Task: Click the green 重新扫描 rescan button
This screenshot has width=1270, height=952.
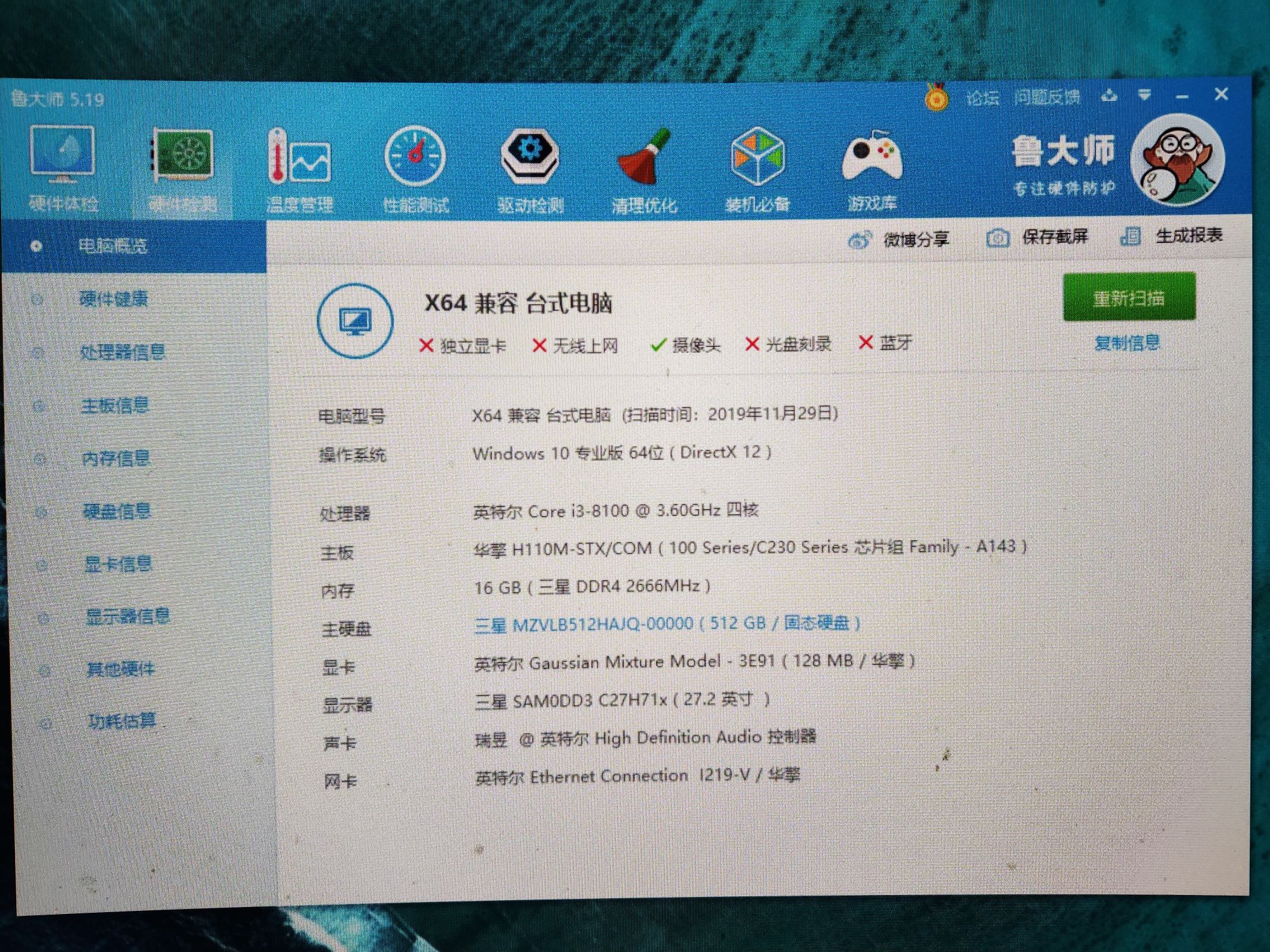Action: pos(1129,297)
